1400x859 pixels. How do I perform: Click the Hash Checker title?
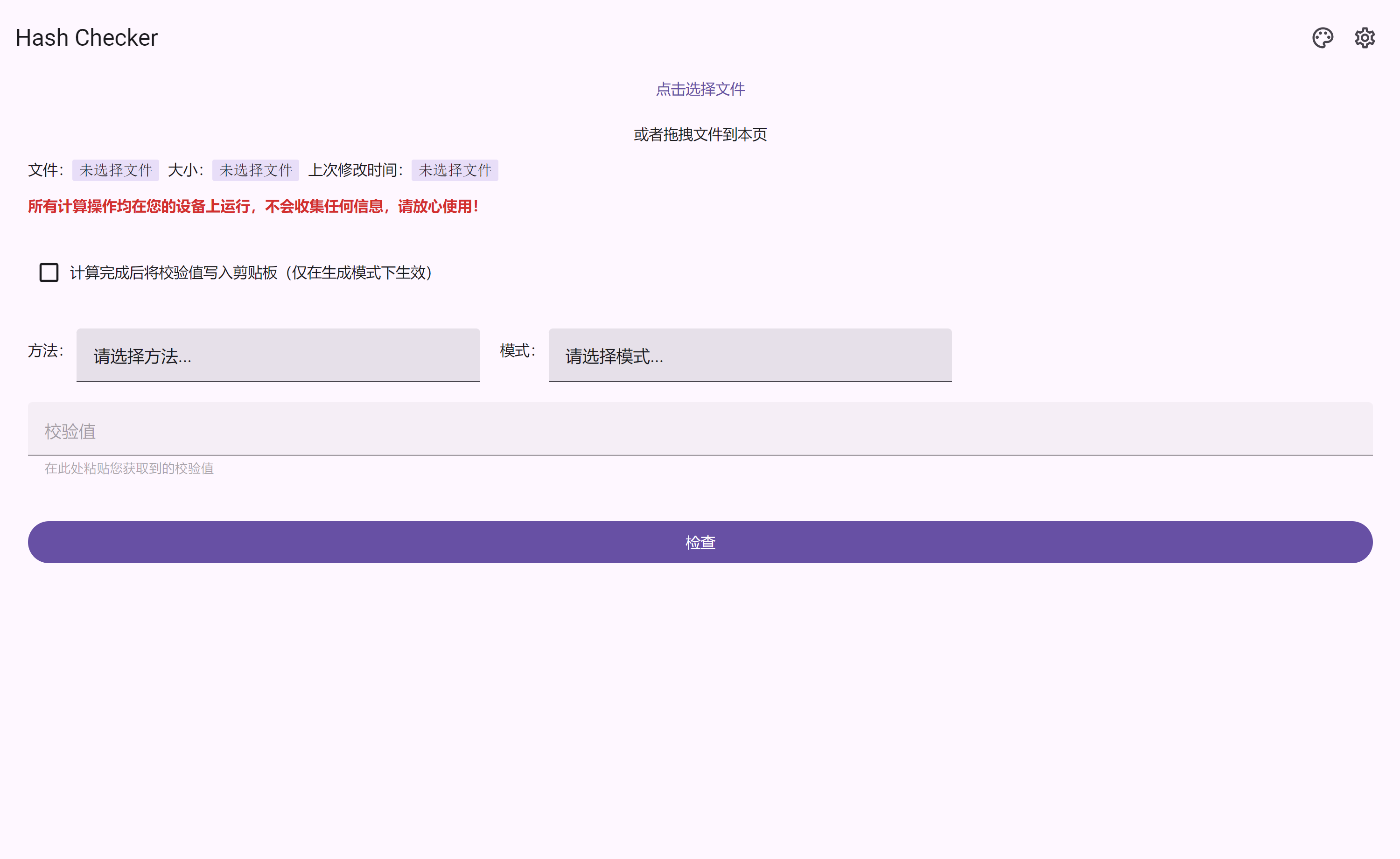(x=86, y=38)
